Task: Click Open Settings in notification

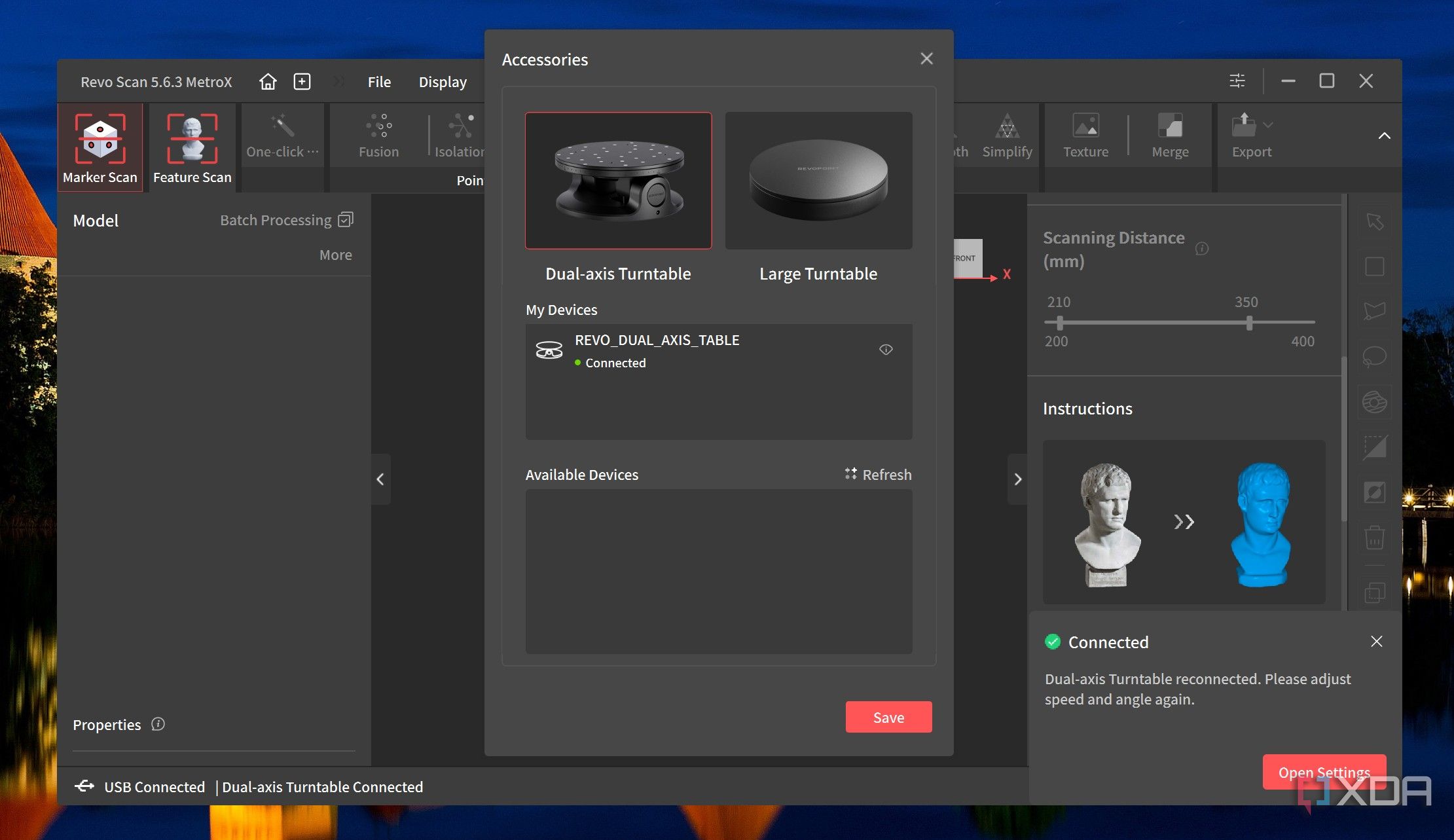Action: [1324, 772]
